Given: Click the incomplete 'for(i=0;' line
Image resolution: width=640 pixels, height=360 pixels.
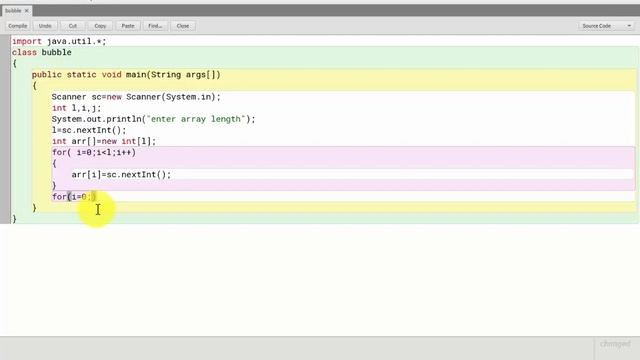Looking at the screenshot, I should 74,197.
